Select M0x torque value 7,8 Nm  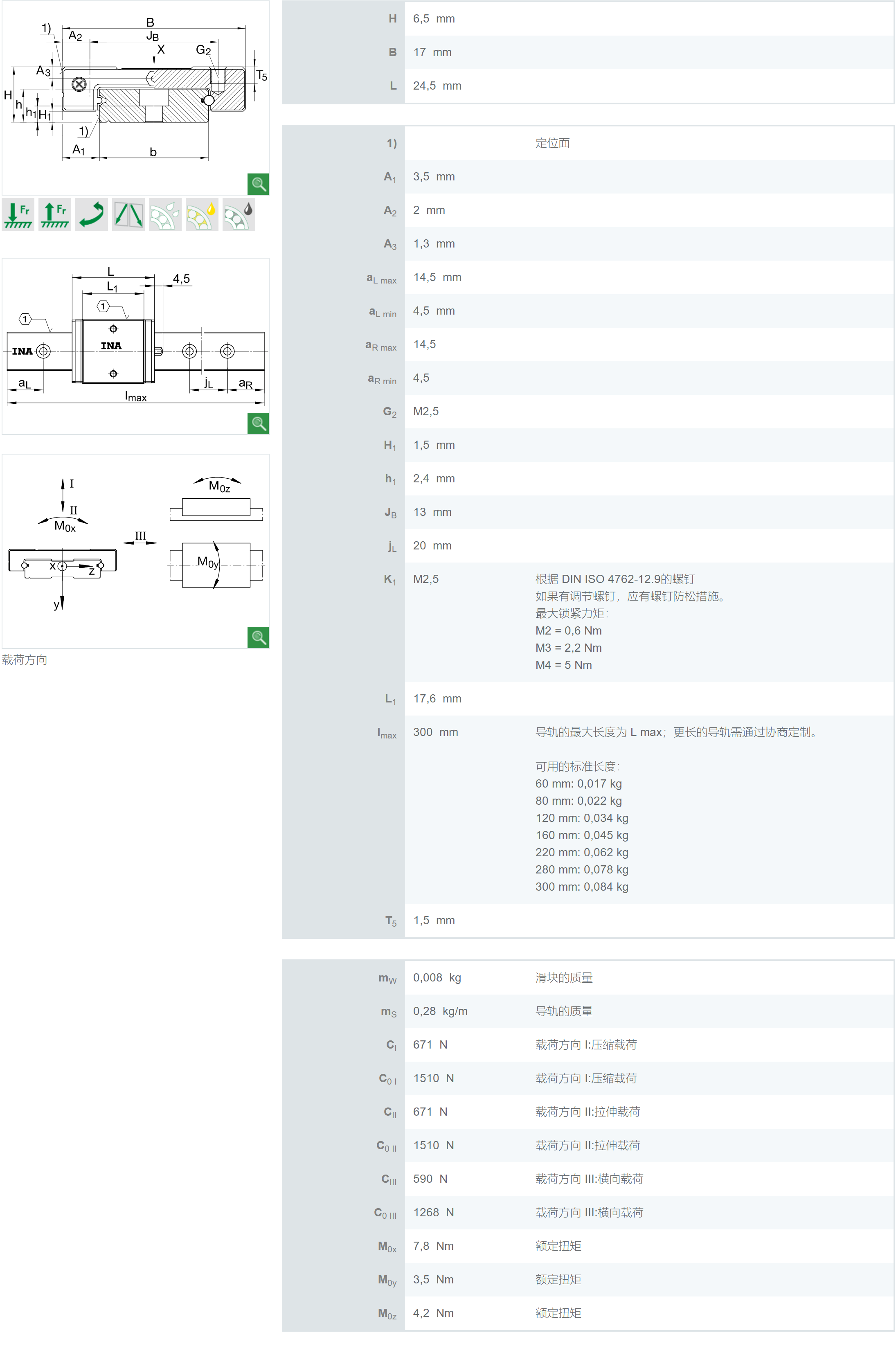[433, 1246]
